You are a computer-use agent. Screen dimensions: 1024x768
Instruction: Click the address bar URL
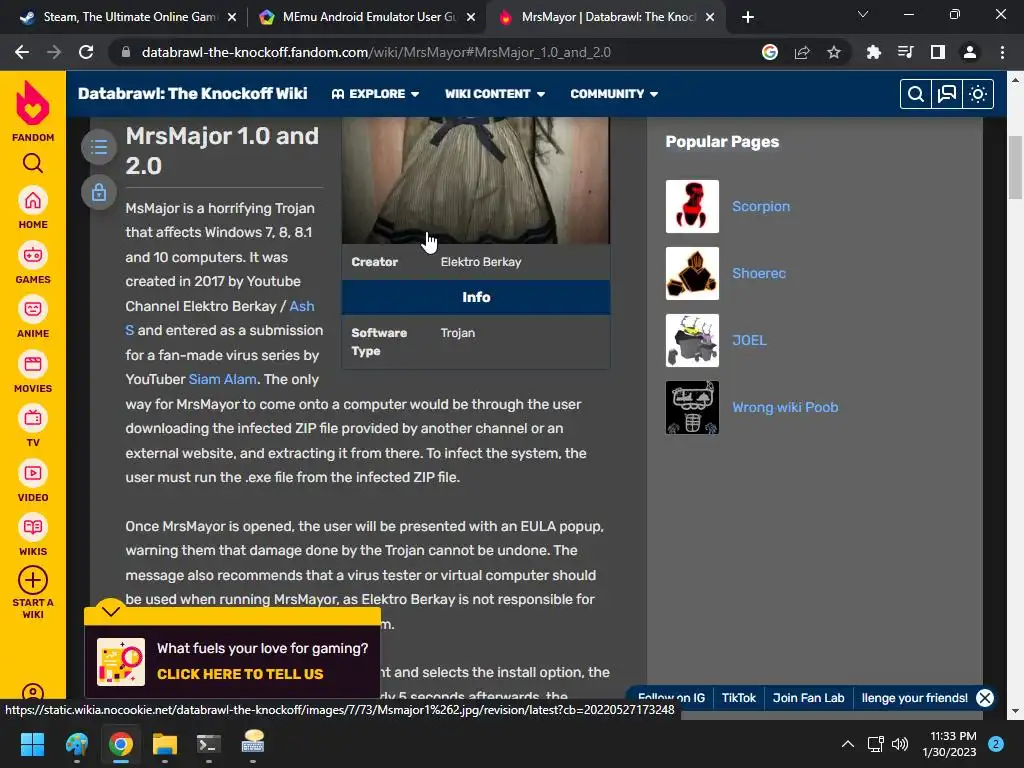pyautogui.click(x=376, y=52)
